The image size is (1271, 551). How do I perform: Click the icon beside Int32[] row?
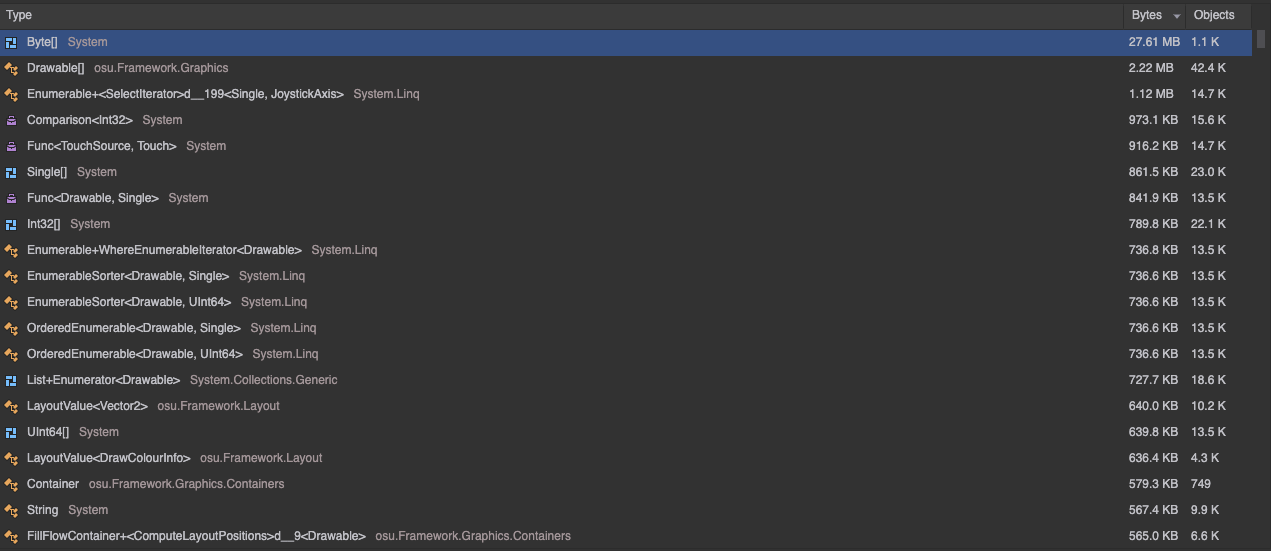11,224
